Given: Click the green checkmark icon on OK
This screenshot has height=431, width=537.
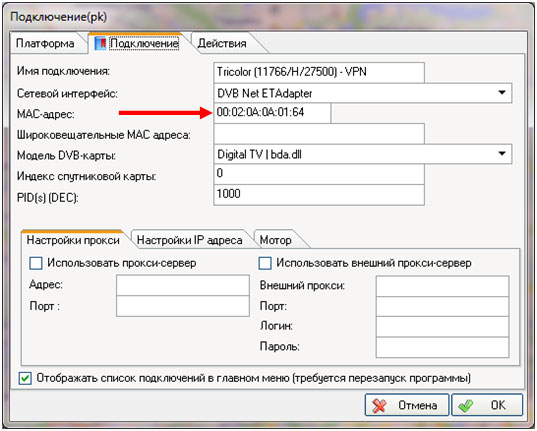Looking at the screenshot, I should click(466, 406).
